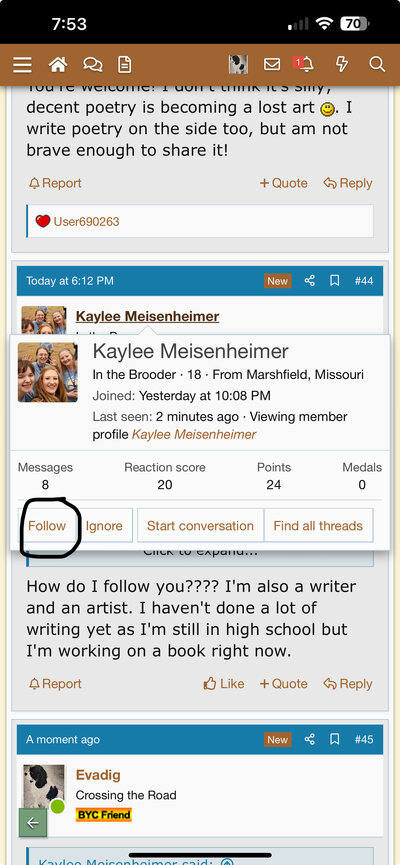Choose Find all threads
The width and height of the screenshot is (400, 865).
point(318,526)
